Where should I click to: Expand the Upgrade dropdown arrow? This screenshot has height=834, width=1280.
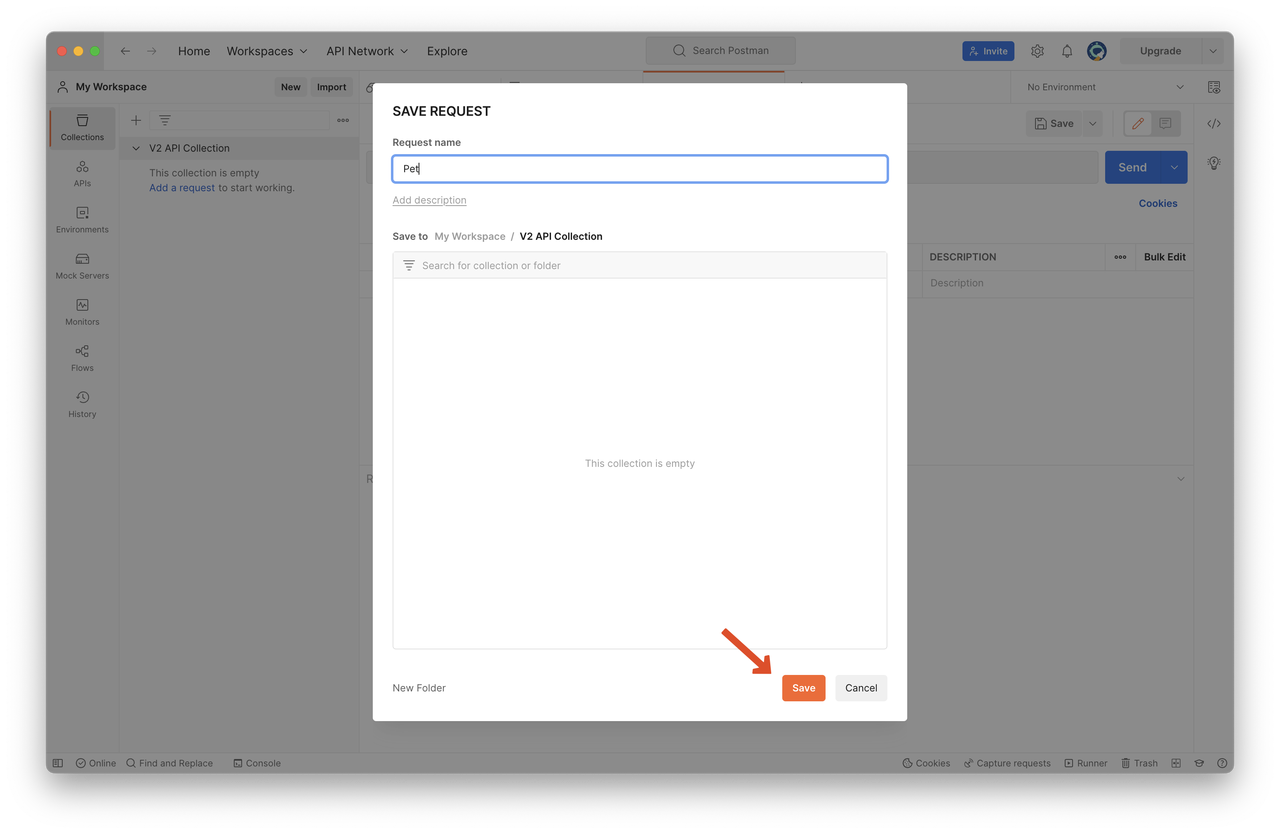pyautogui.click(x=1213, y=51)
